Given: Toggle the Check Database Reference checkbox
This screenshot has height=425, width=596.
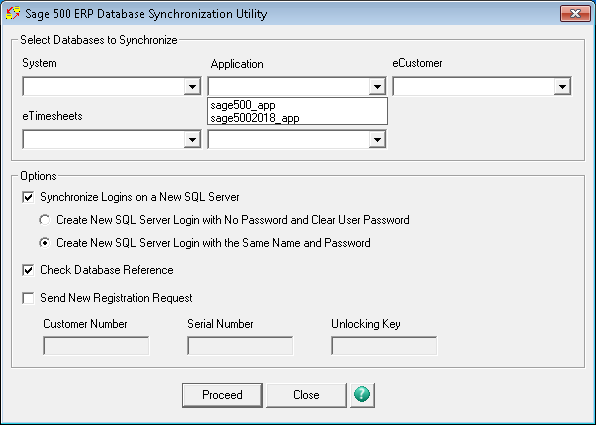Looking at the screenshot, I should pyautogui.click(x=29, y=270).
